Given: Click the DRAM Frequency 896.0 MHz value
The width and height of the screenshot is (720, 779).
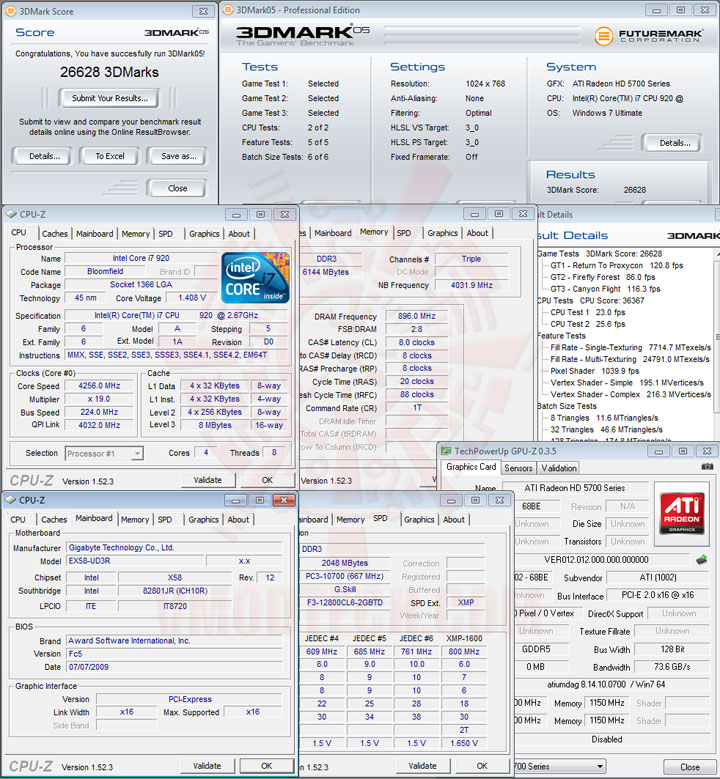Looking at the screenshot, I should click(416, 316).
